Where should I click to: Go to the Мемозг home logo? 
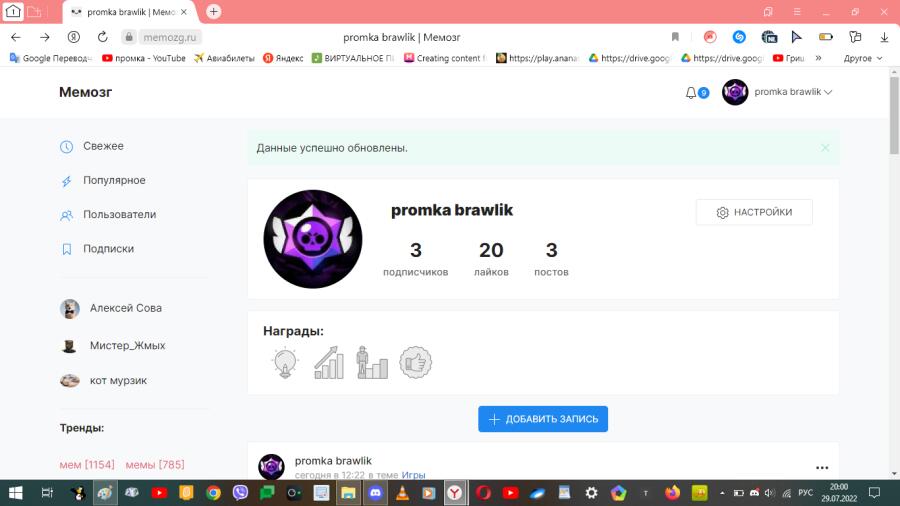pyautogui.click(x=86, y=92)
